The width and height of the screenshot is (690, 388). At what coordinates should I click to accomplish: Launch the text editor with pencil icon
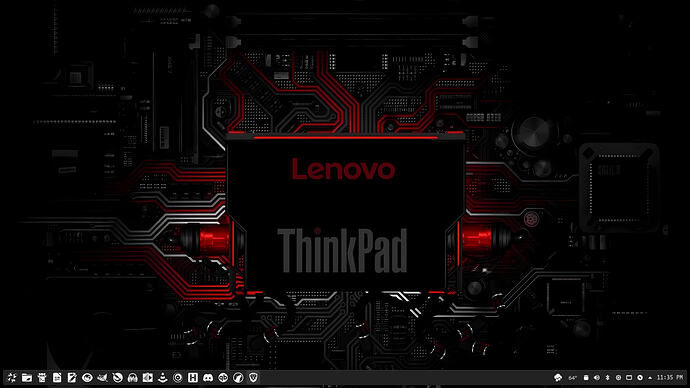pyautogui.click(x=72, y=377)
